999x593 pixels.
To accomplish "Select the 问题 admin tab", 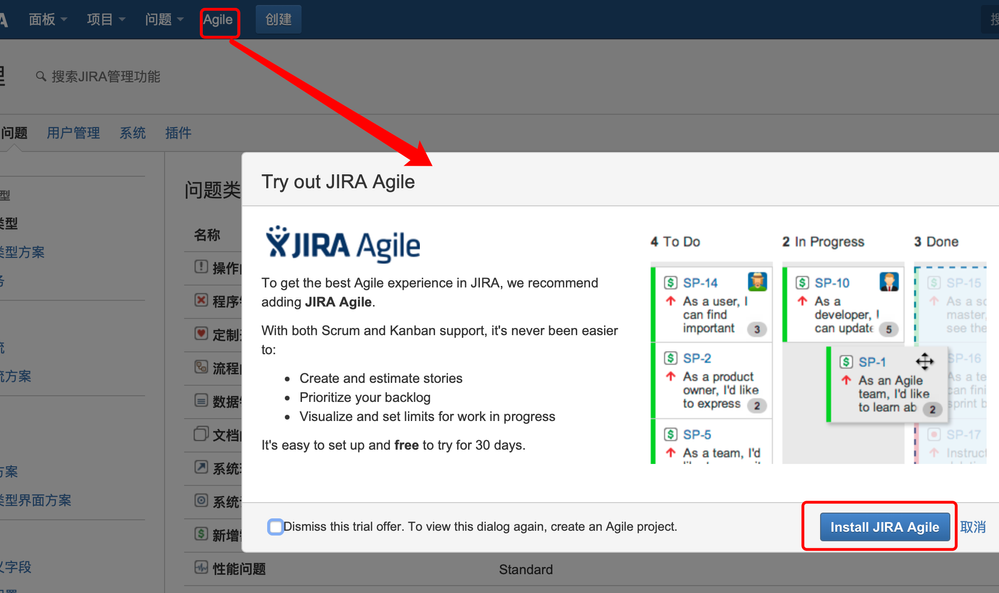I will coord(14,132).
